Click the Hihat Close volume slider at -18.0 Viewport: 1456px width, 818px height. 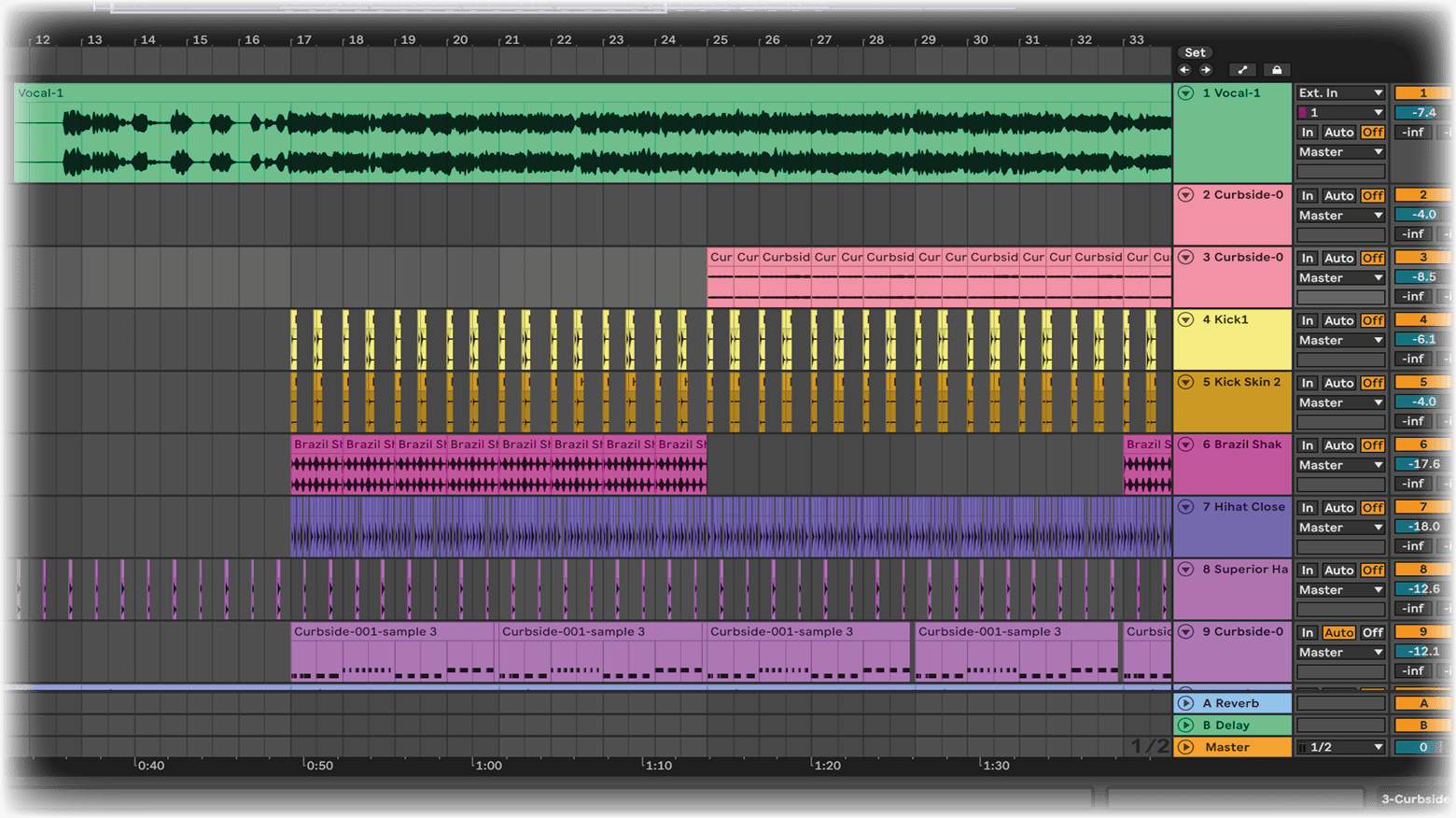(x=1422, y=527)
